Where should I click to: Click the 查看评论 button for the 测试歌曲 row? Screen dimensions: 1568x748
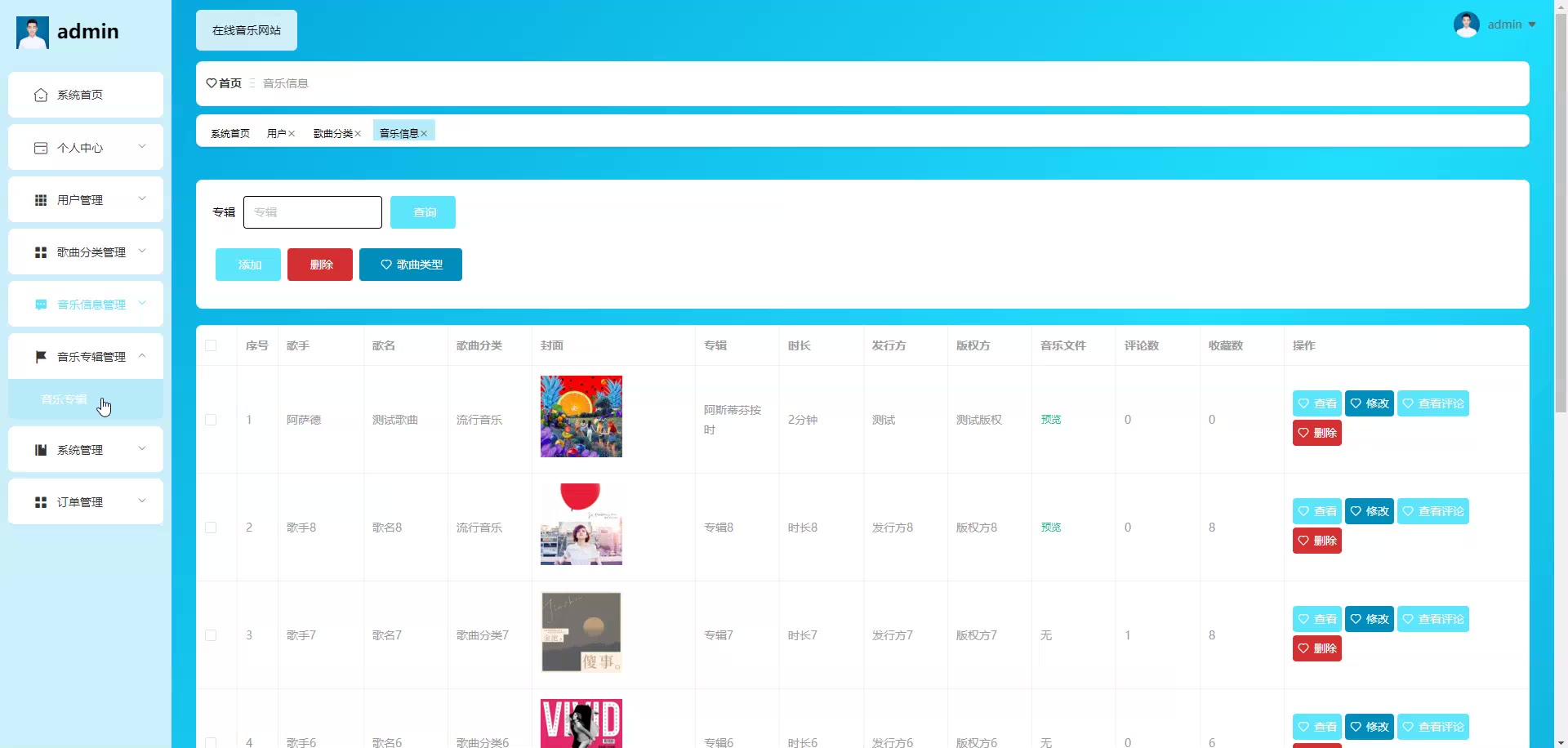(x=1433, y=403)
